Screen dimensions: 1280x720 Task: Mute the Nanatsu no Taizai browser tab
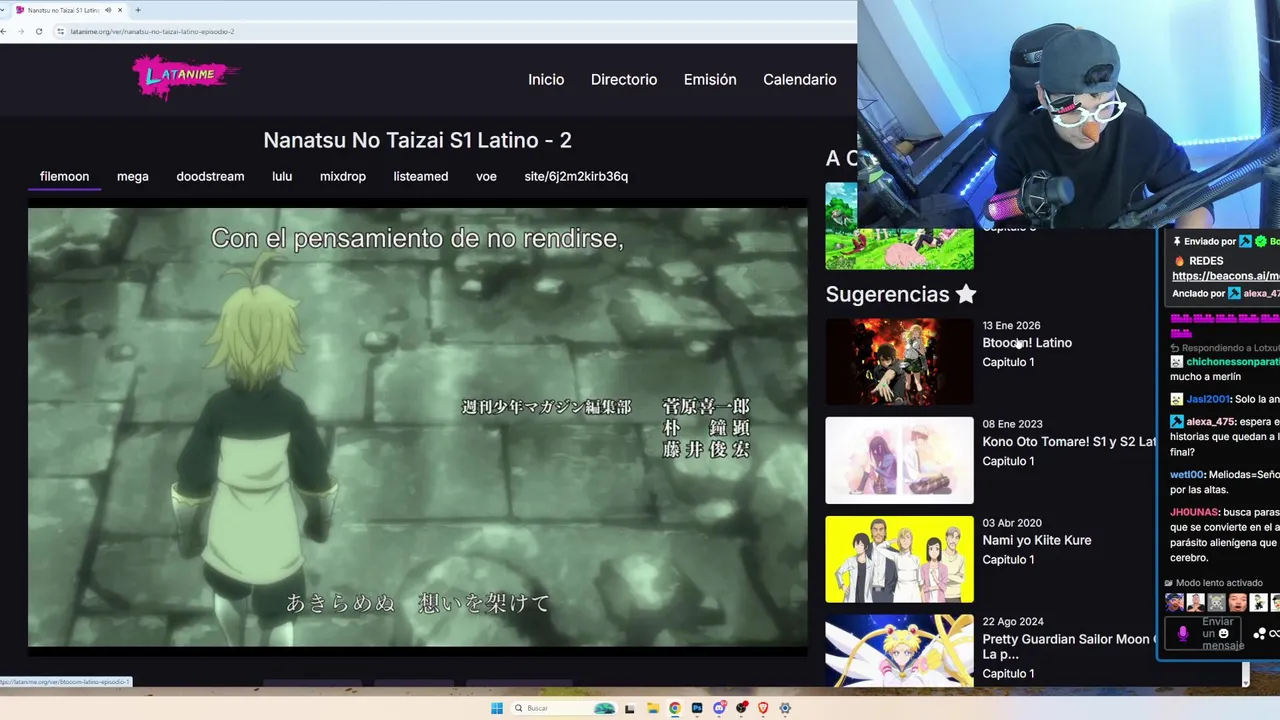(x=108, y=10)
